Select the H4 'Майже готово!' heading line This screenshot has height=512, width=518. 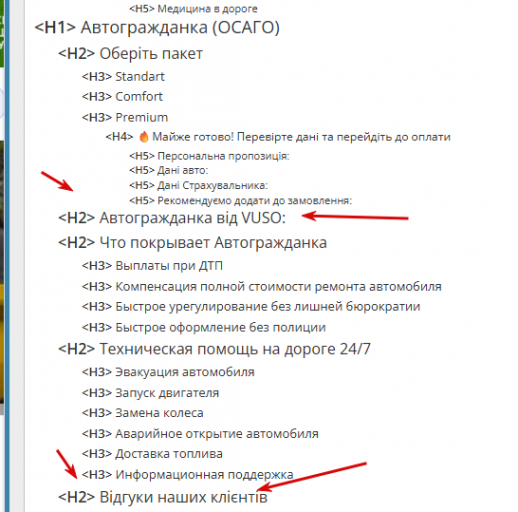pos(278,137)
